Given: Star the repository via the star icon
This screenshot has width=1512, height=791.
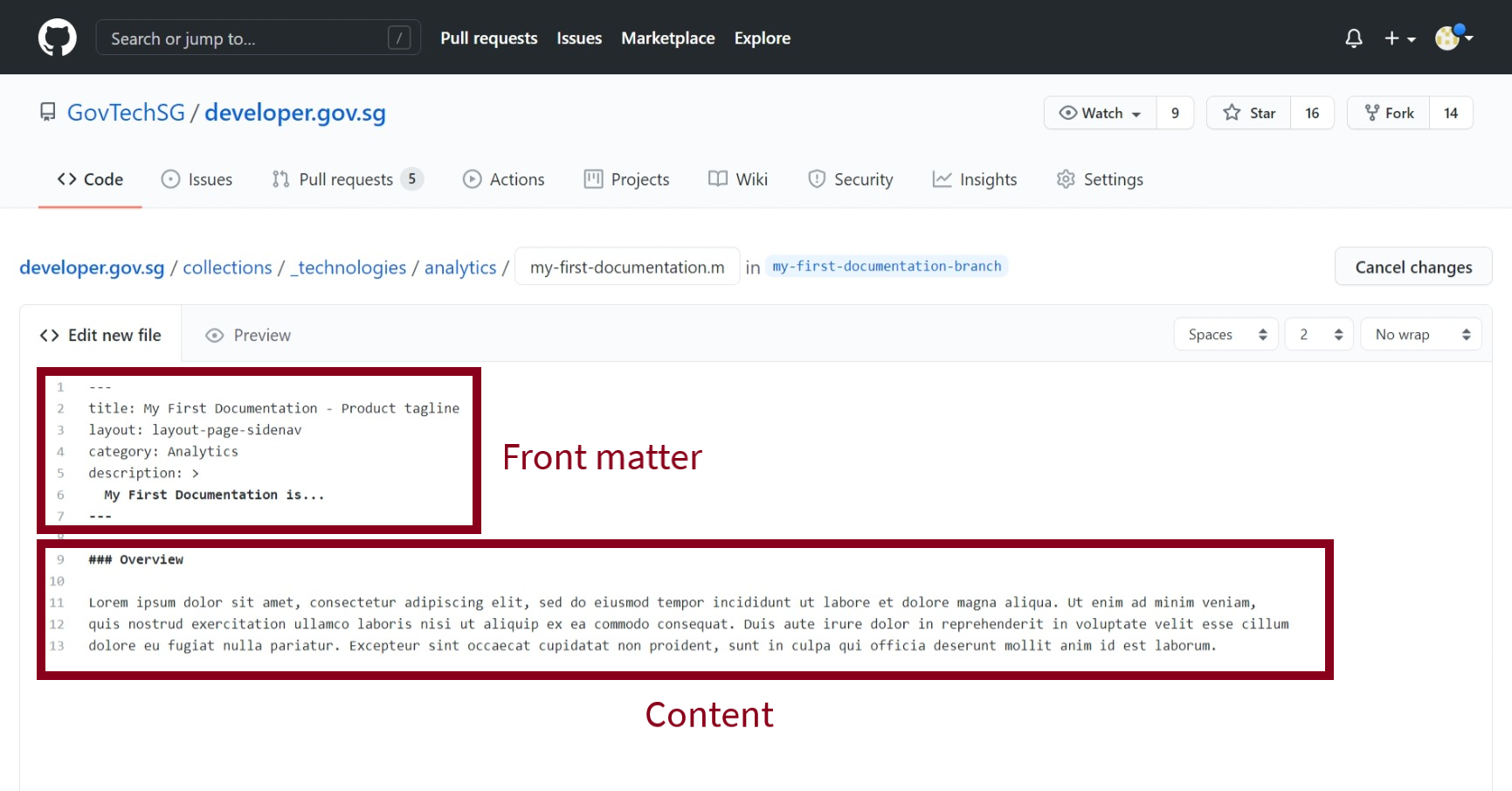Looking at the screenshot, I should coord(1232,112).
